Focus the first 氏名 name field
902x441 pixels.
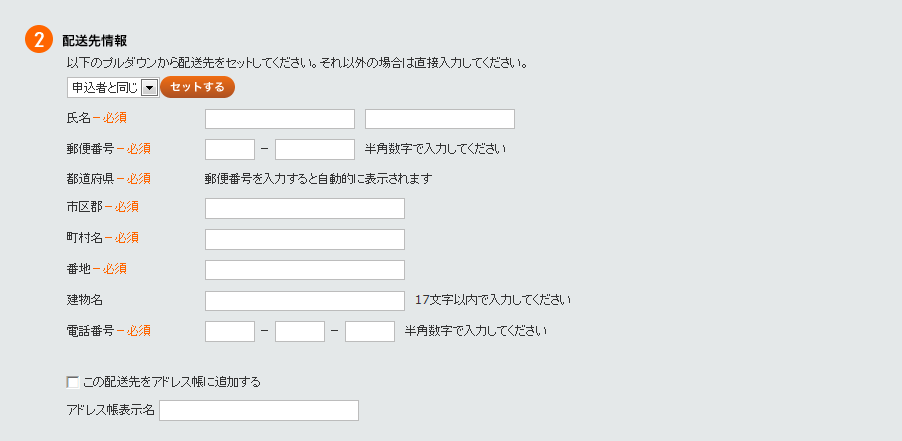coord(280,119)
